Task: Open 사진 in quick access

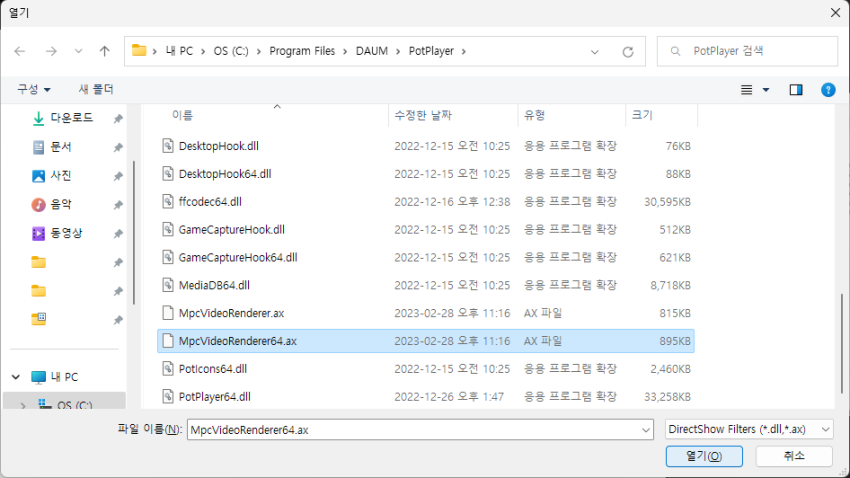Action: 61,176
